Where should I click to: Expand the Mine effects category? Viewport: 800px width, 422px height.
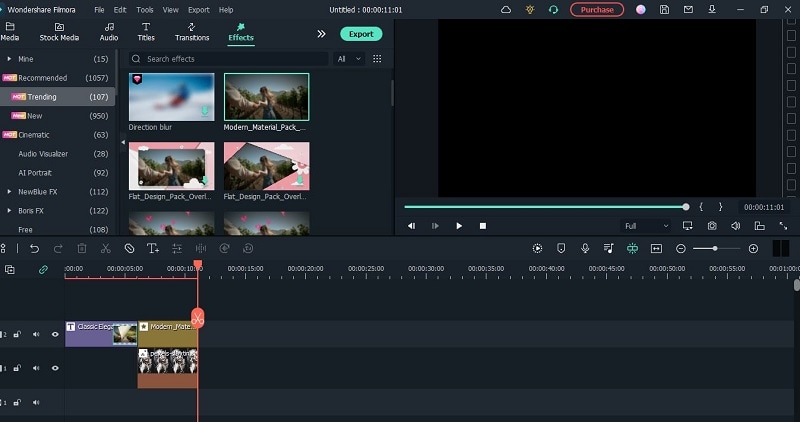coord(9,59)
